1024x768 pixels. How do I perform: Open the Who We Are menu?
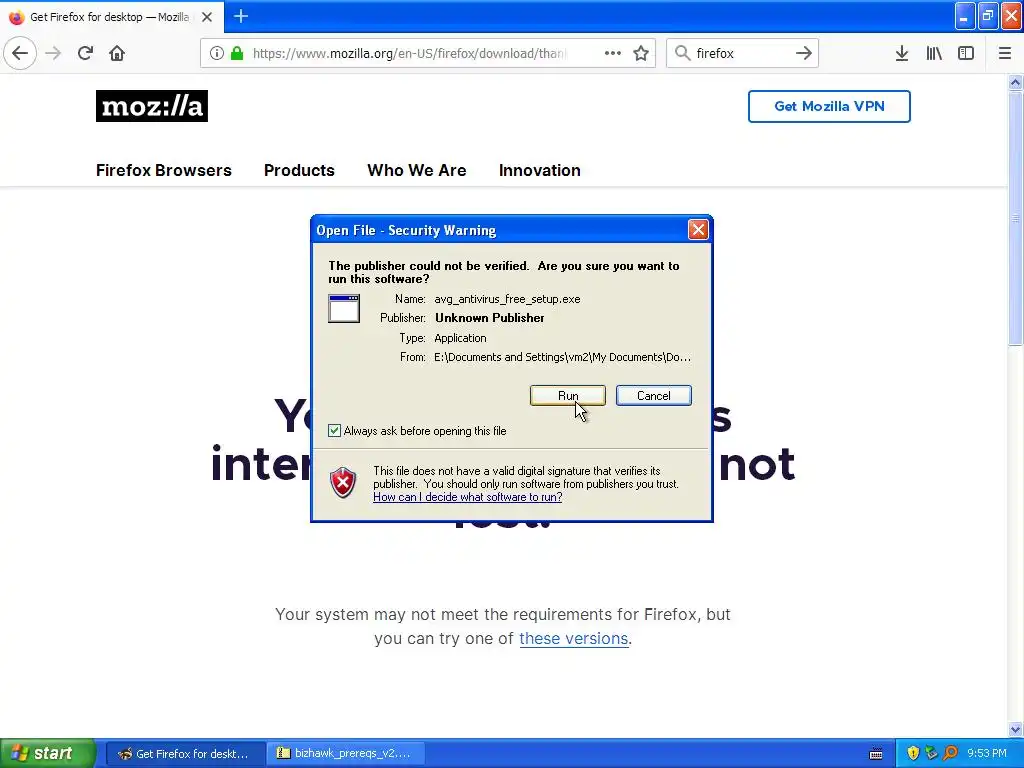click(x=417, y=170)
